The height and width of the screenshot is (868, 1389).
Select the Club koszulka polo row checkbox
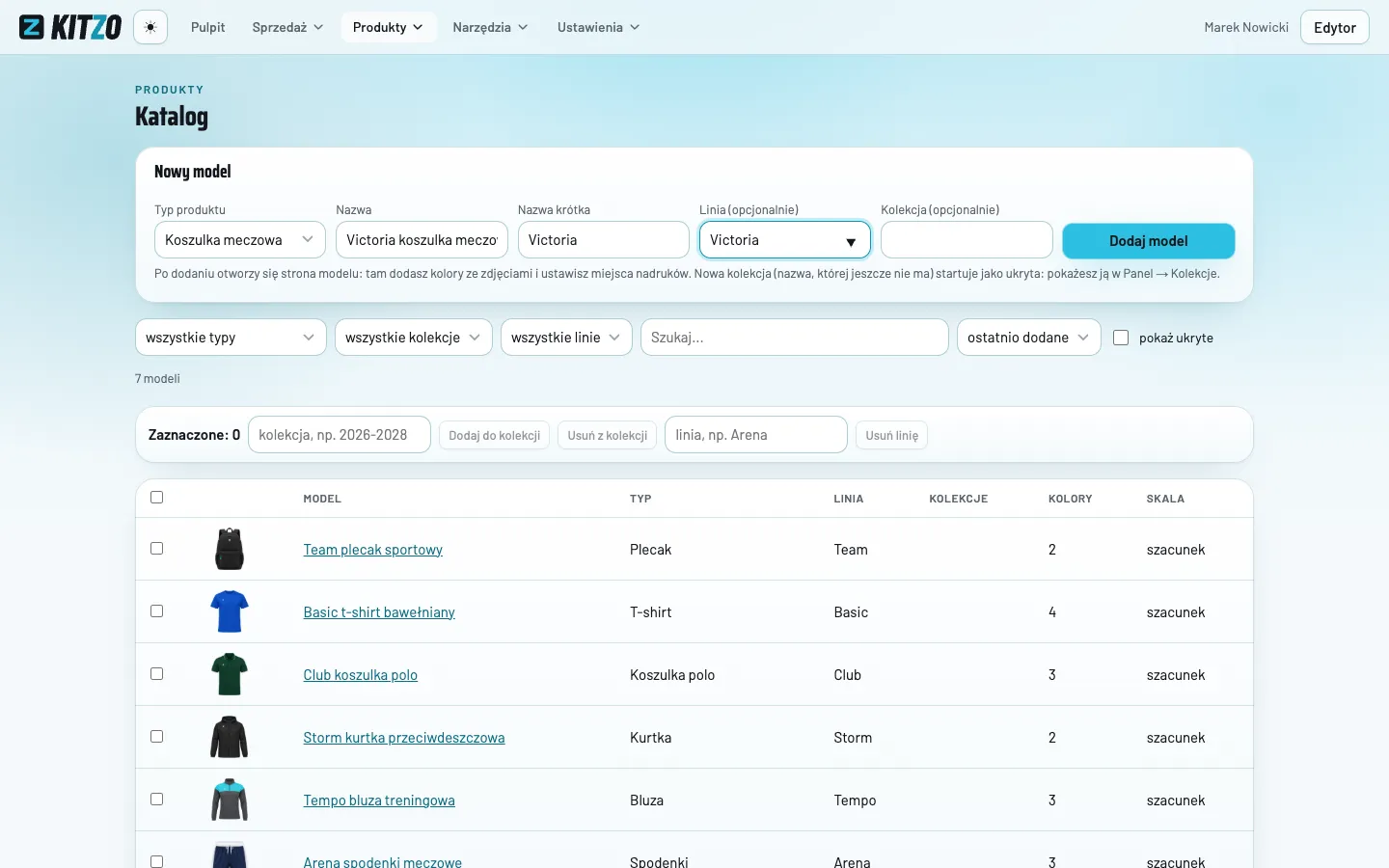(x=157, y=674)
